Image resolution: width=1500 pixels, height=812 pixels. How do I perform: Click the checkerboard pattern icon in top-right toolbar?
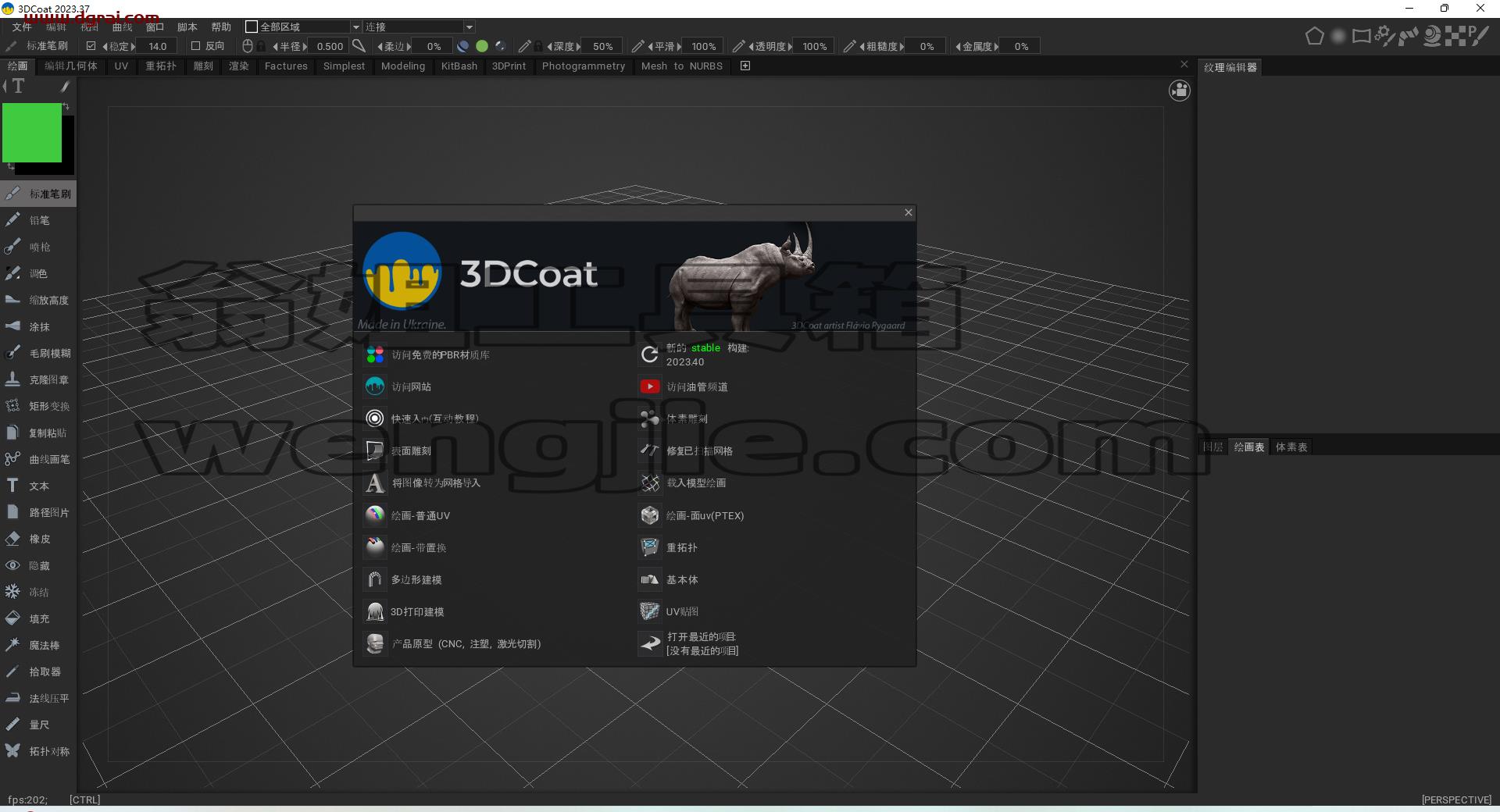pos(1455,36)
